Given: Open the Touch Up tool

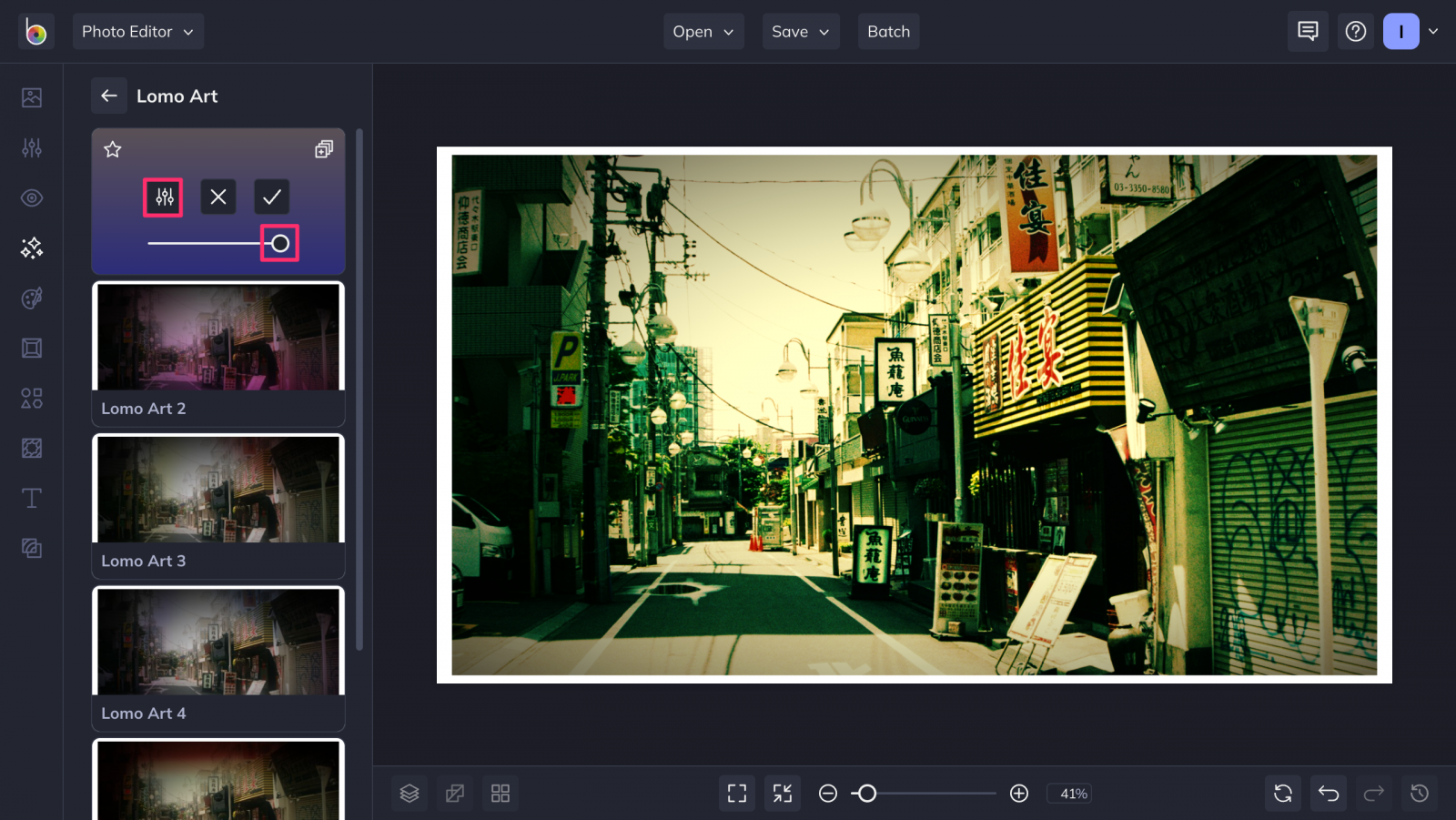Looking at the screenshot, I should 32,197.
